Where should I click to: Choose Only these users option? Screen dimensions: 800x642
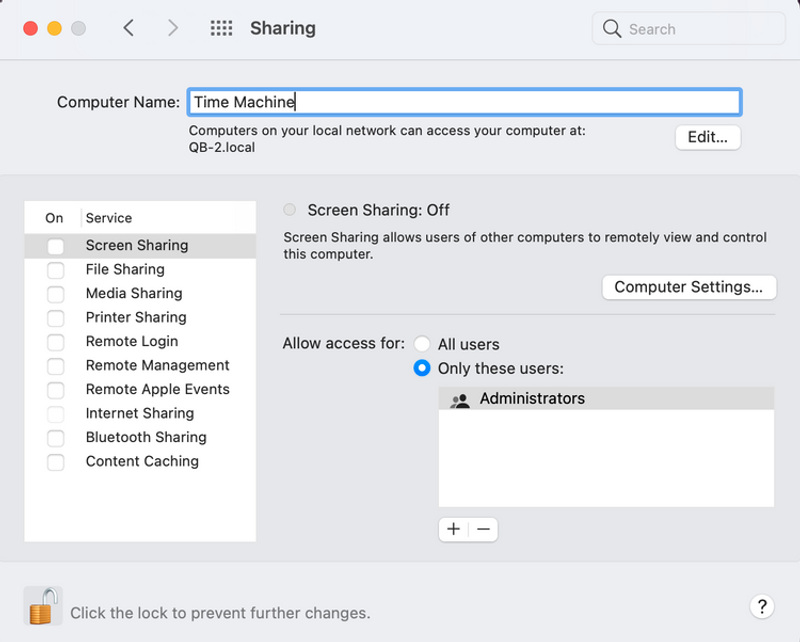tap(422, 368)
